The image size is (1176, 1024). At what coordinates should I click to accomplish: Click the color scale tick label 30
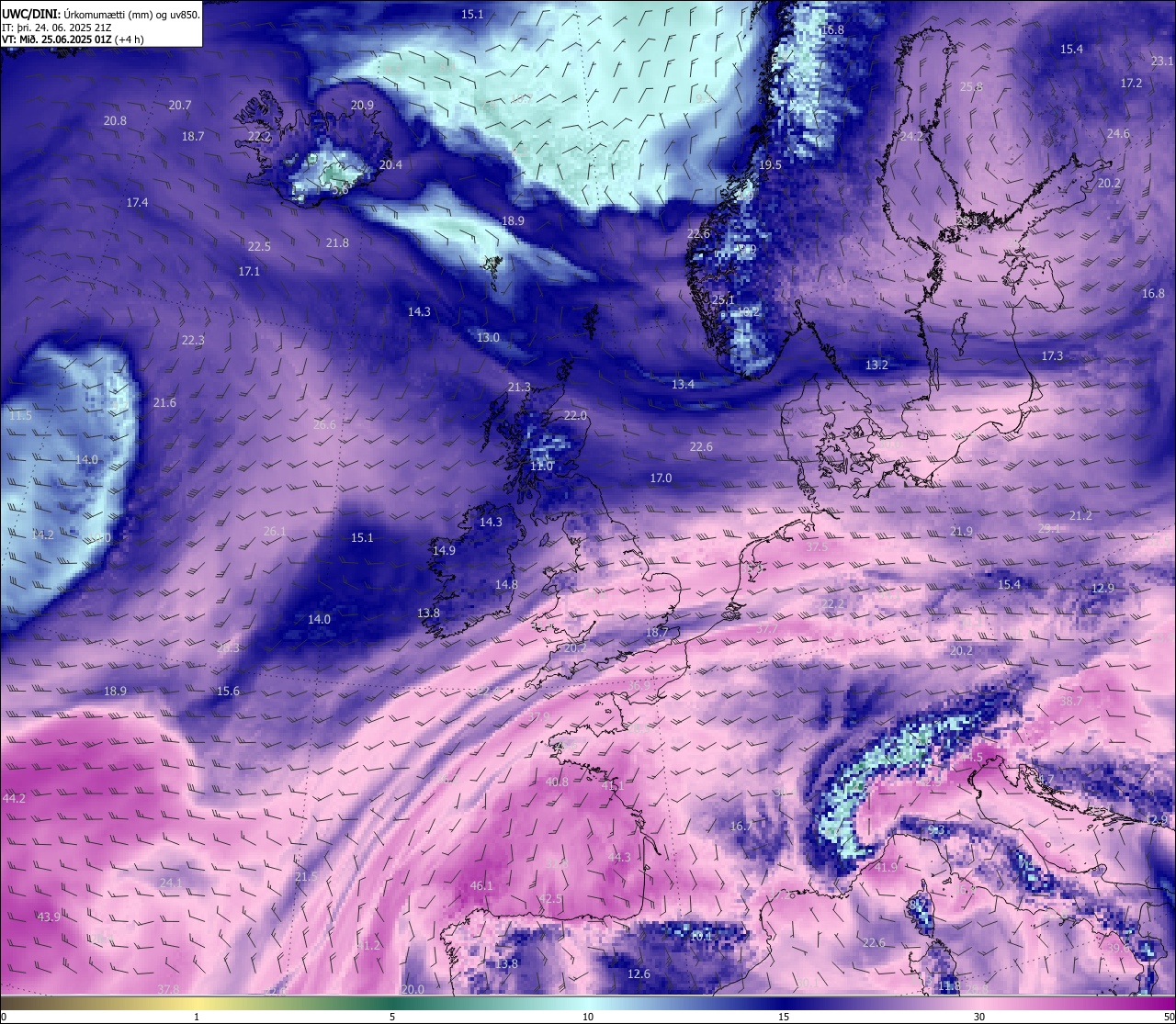(979, 1017)
